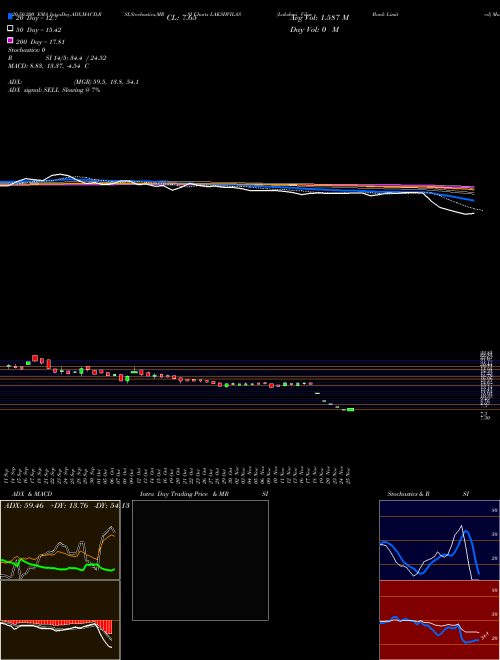Image resolution: width=500 pixels, height=660 pixels.
Task: Click the 'Intra Day Trading Price & MR' title
Action: [184, 494]
